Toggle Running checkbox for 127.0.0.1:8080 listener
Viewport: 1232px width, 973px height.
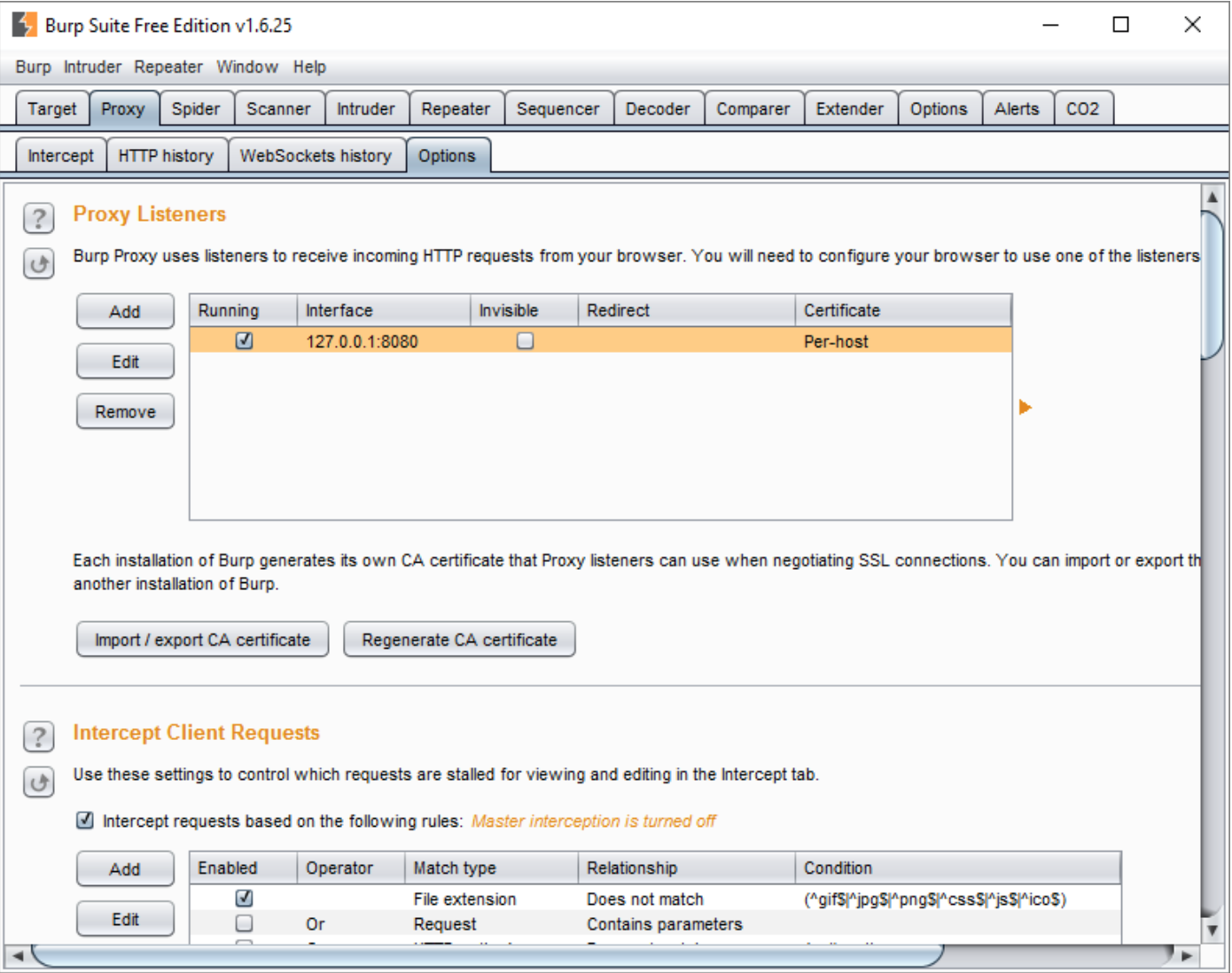point(245,341)
